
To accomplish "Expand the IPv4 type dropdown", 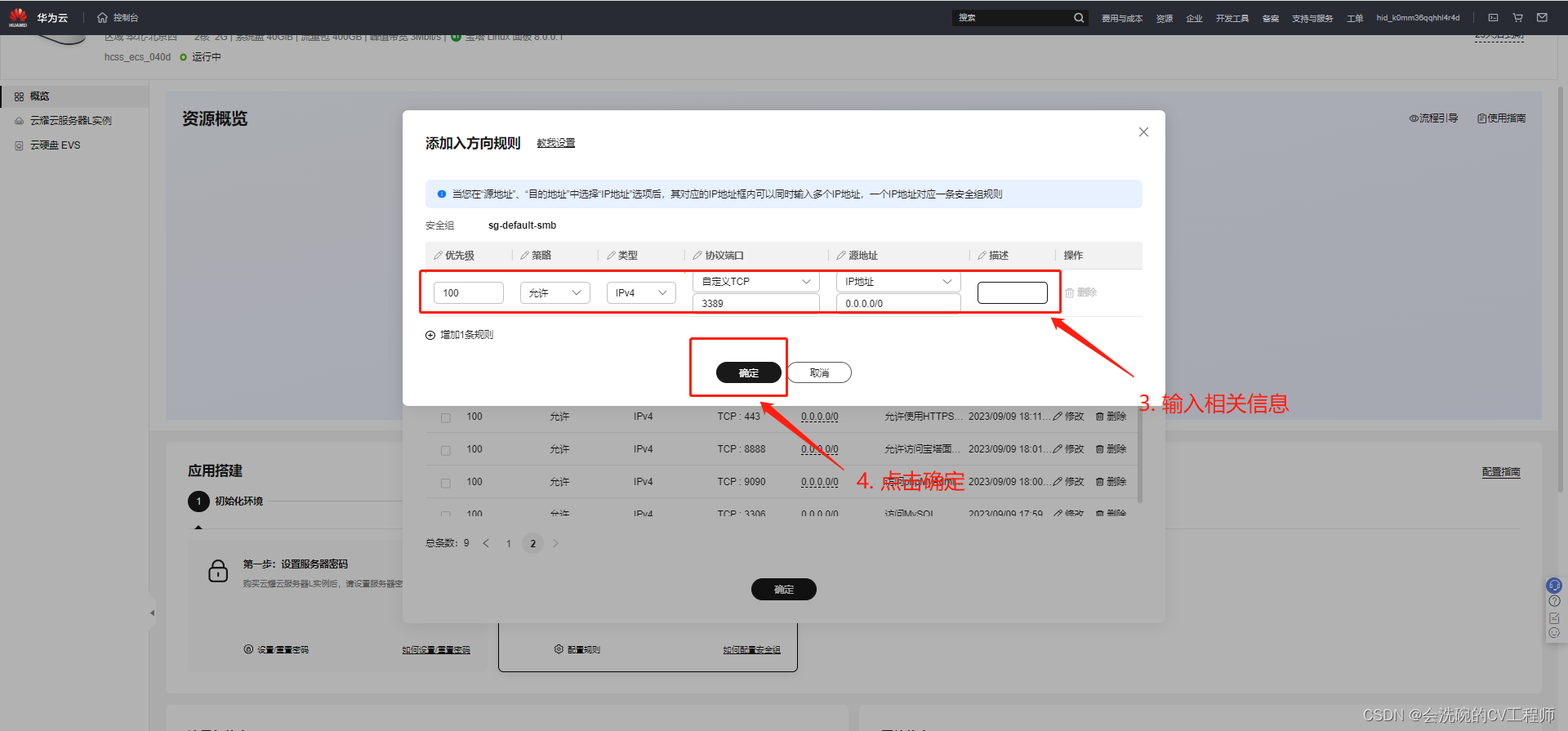I will [640, 293].
